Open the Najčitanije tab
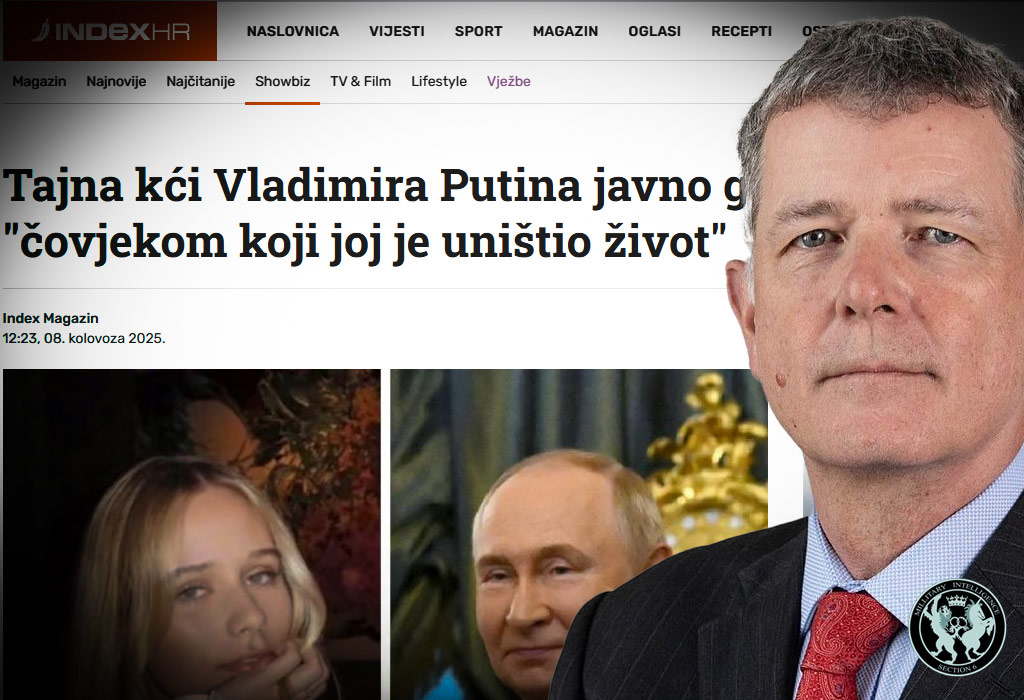Screen dimensions: 1024x700 click(x=200, y=82)
